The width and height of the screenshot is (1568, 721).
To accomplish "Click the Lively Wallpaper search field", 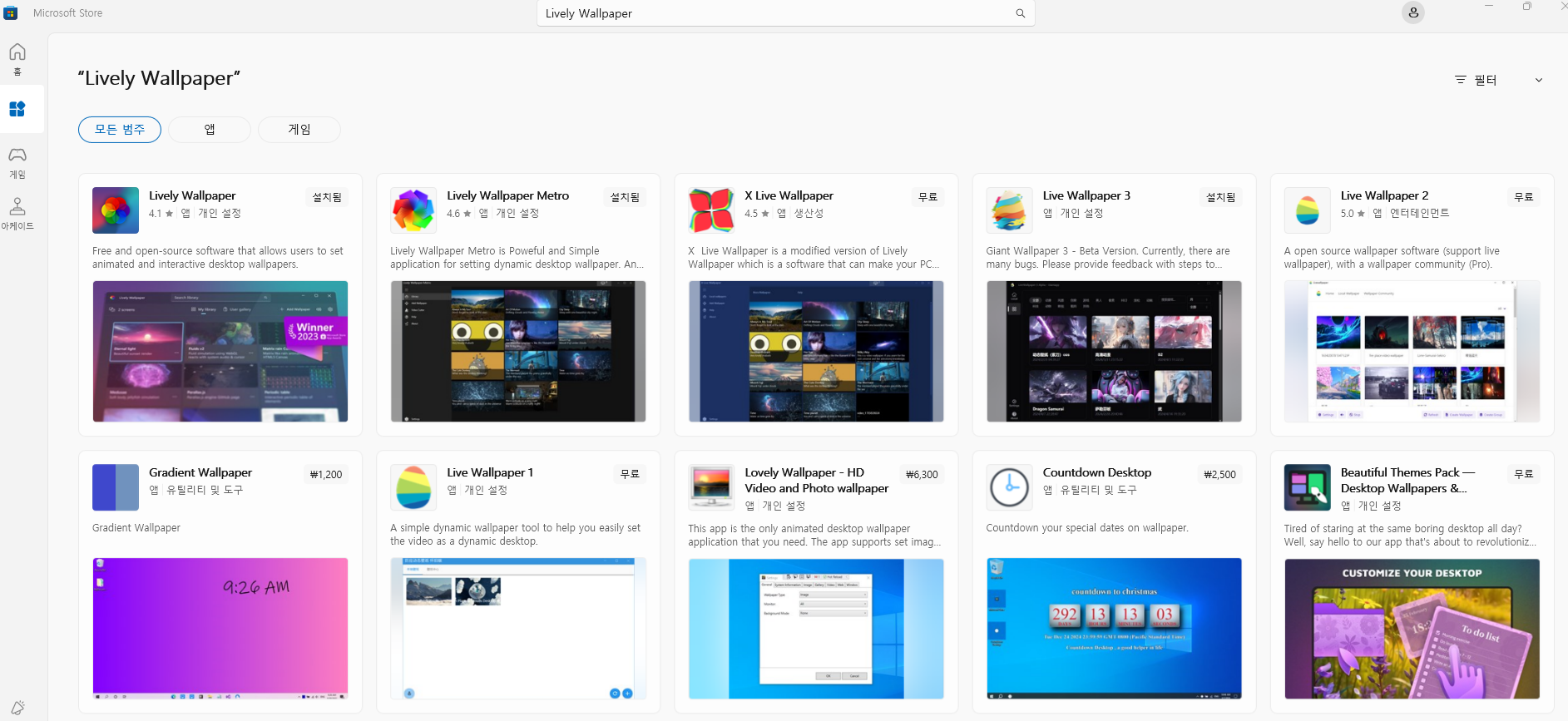I will pos(786,13).
